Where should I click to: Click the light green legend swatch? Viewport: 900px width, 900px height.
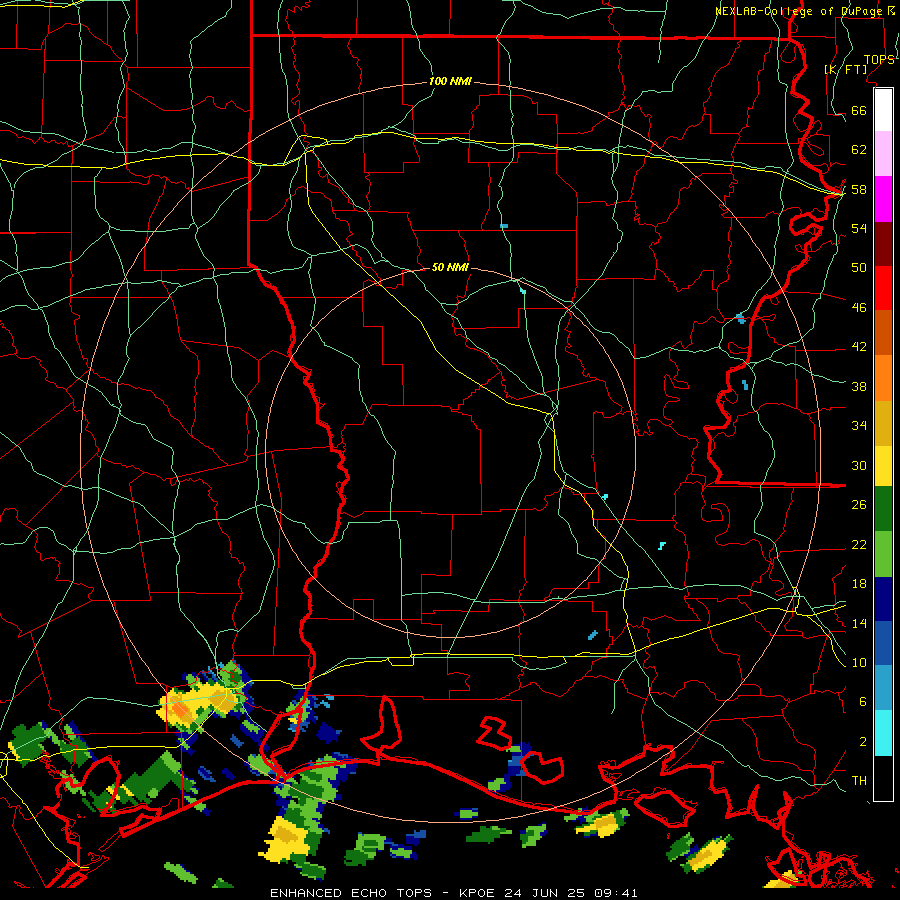883,554
